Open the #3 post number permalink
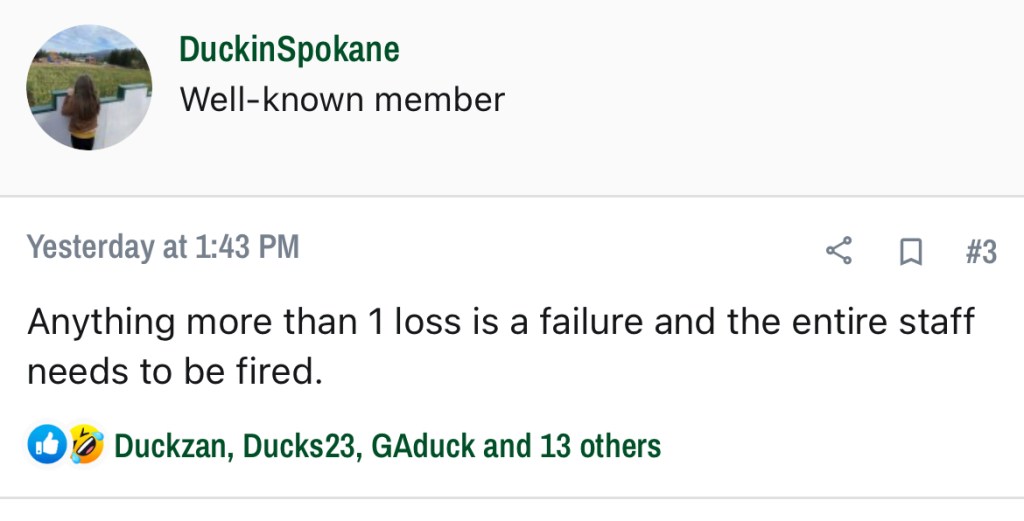This screenshot has height=521, width=1024. pos(981,252)
